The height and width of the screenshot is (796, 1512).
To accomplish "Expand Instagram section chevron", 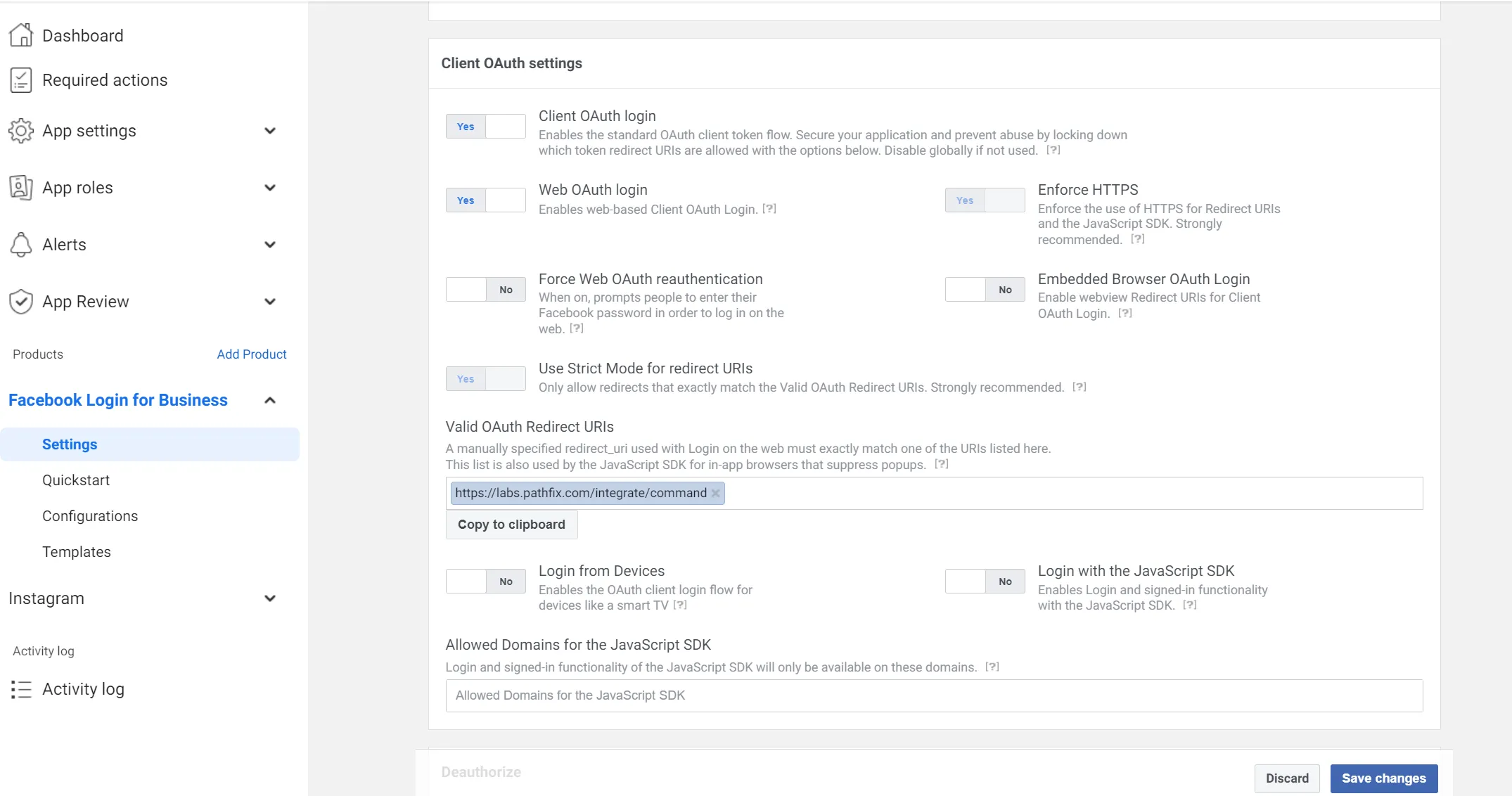I will click(270, 598).
